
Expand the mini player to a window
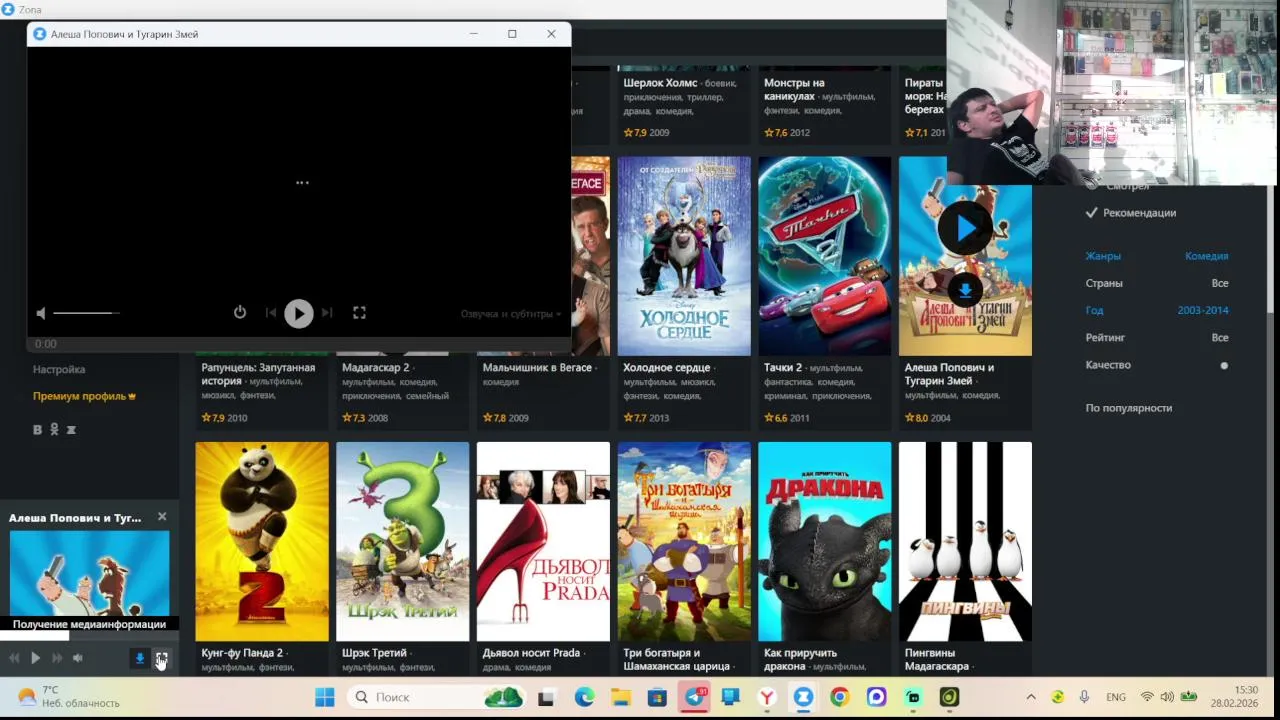coord(162,658)
